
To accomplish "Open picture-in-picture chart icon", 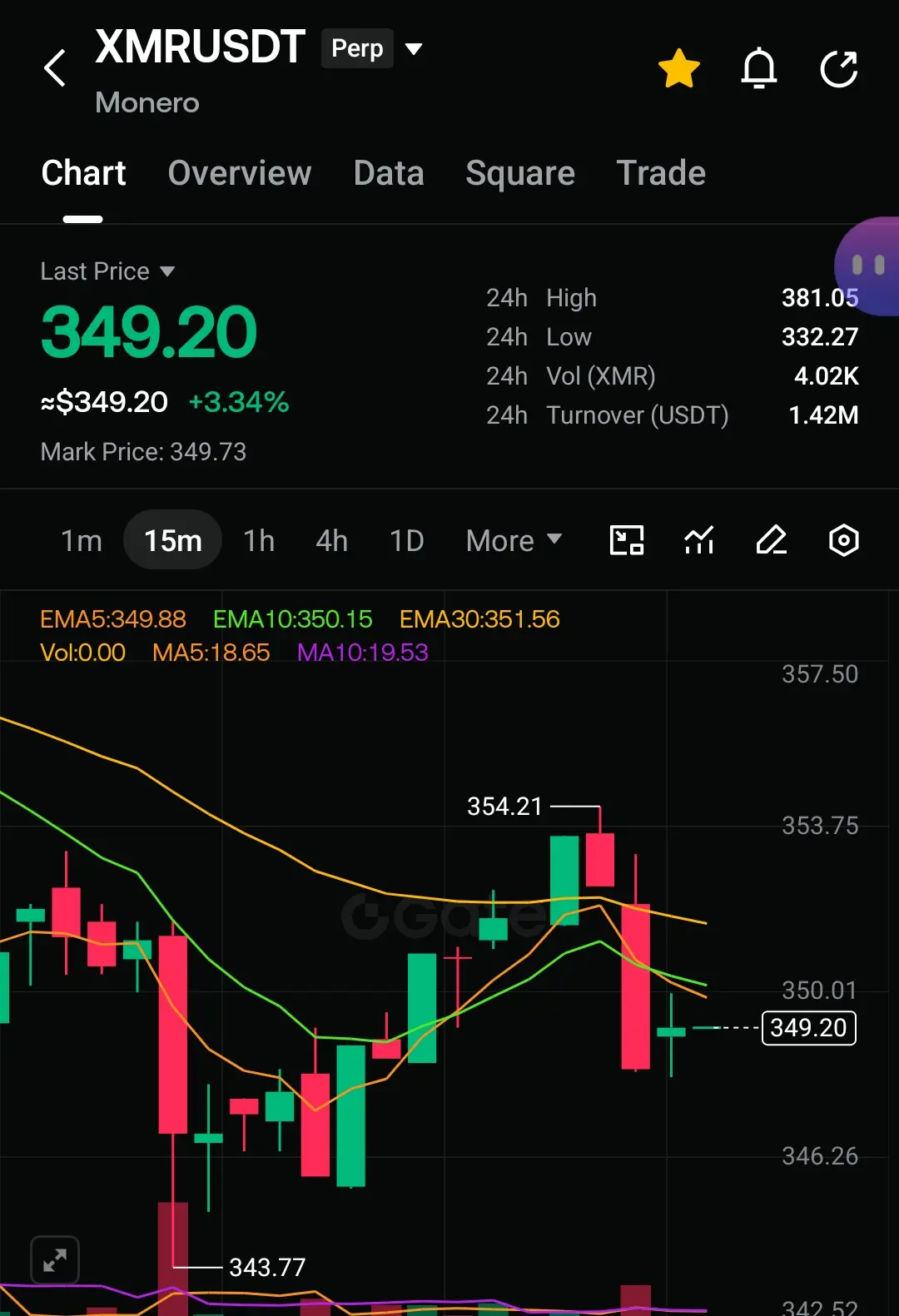I will coord(627,540).
